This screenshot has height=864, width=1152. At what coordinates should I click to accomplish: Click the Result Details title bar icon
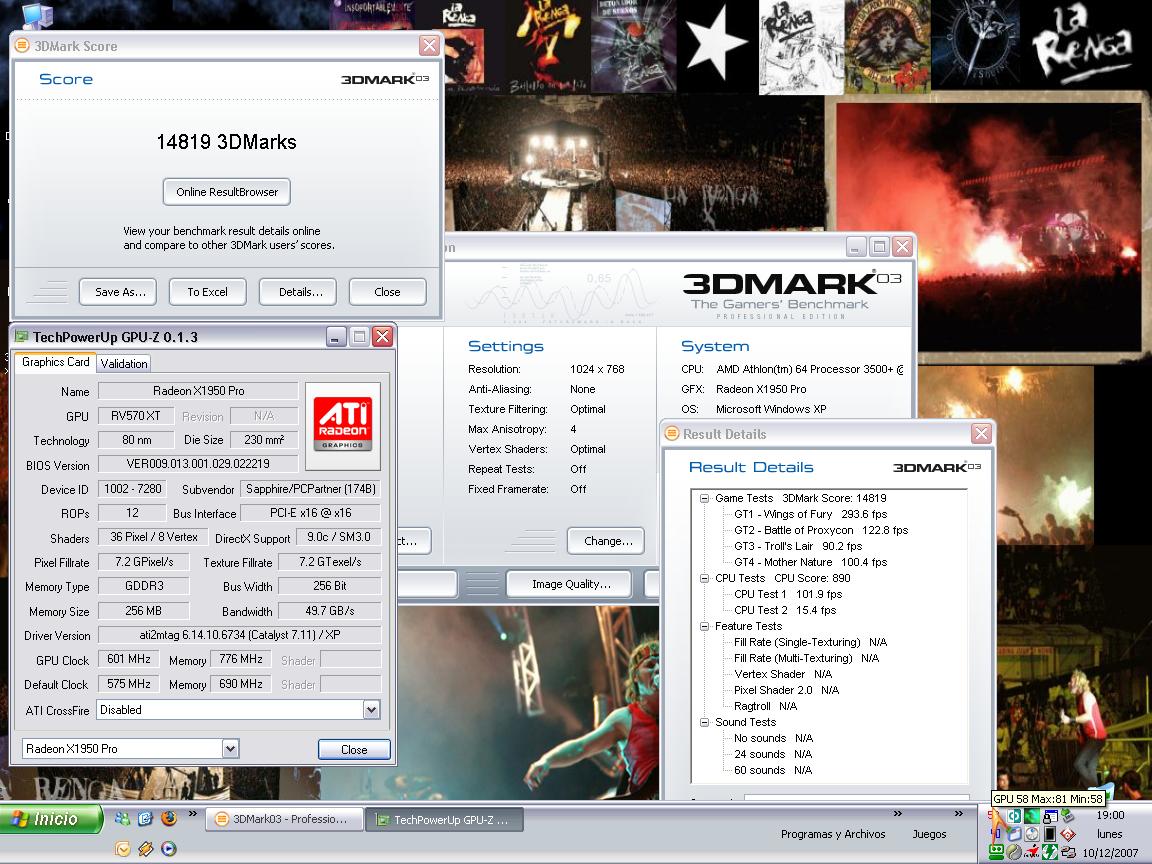(x=672, y=433)
